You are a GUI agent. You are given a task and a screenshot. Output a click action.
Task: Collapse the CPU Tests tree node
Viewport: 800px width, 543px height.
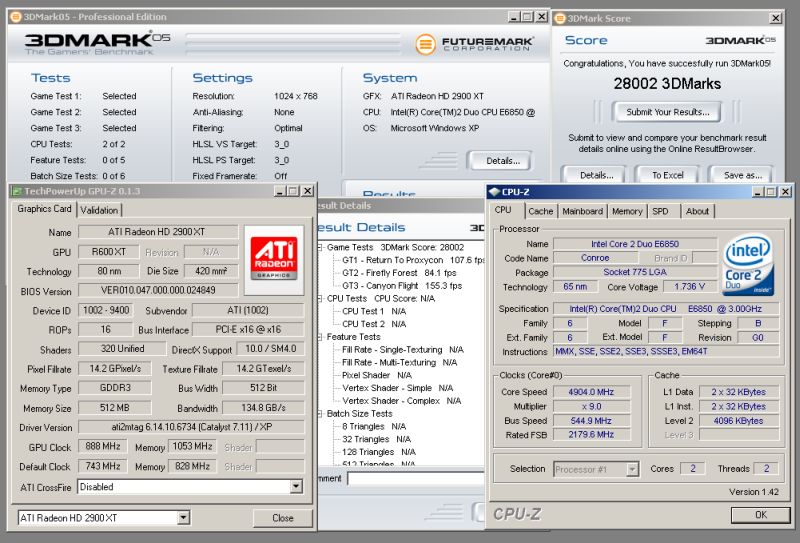coord(320,299)
